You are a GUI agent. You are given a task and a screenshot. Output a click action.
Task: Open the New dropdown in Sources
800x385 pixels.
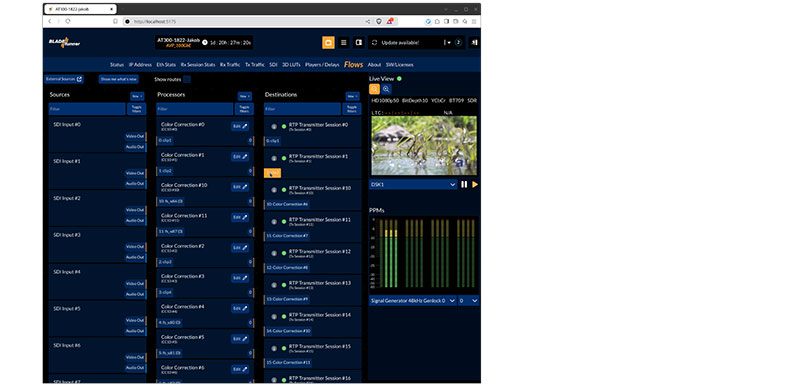pos(137,96)
